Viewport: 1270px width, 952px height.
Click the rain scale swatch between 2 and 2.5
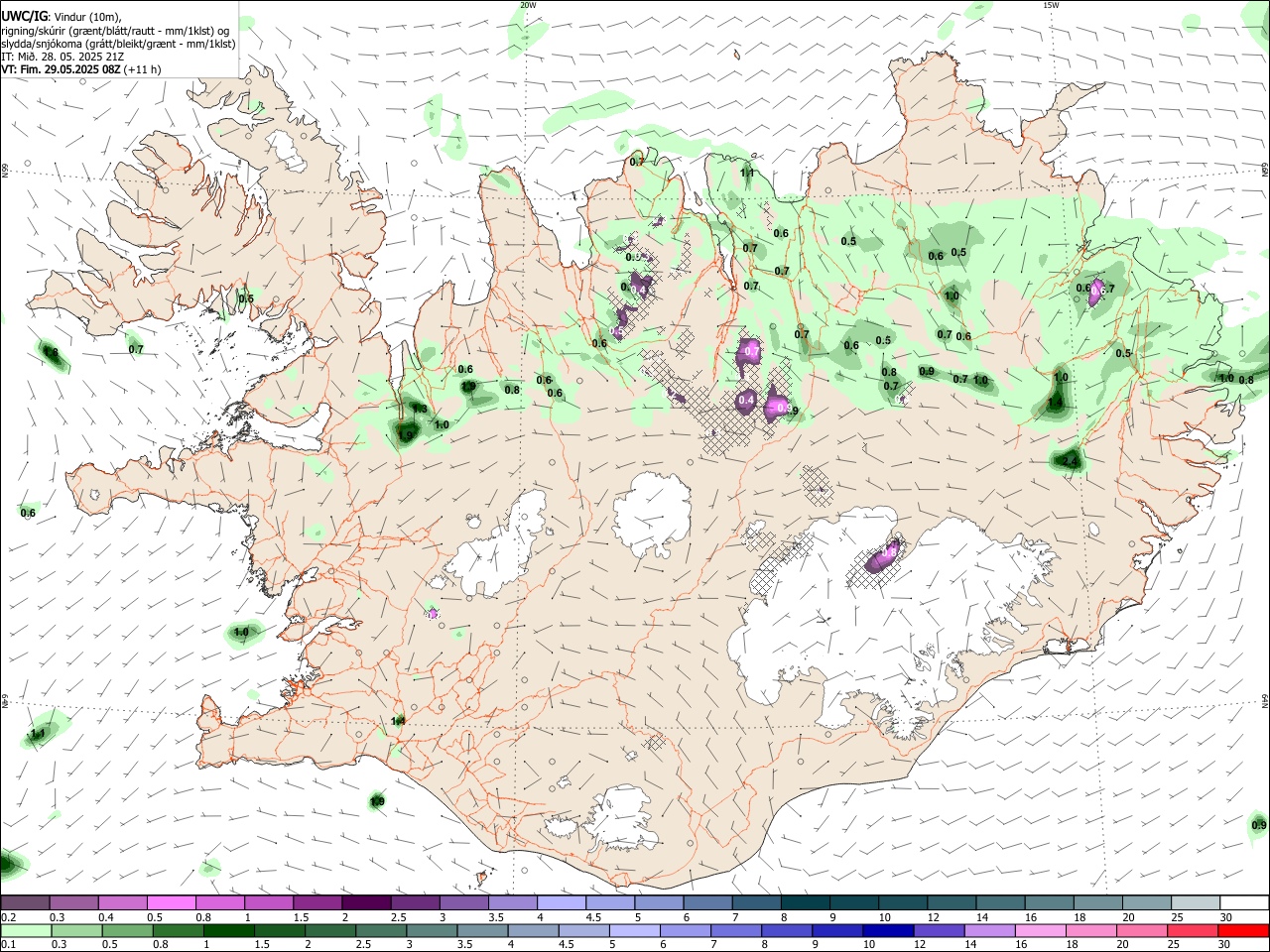coord(330,930)
